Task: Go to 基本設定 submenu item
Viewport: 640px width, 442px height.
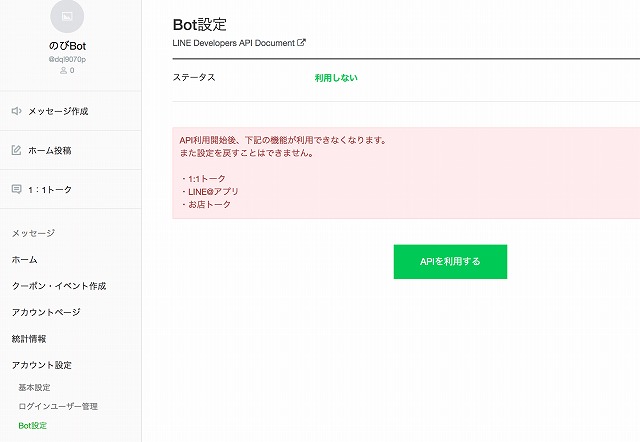Action: (34, 387)
